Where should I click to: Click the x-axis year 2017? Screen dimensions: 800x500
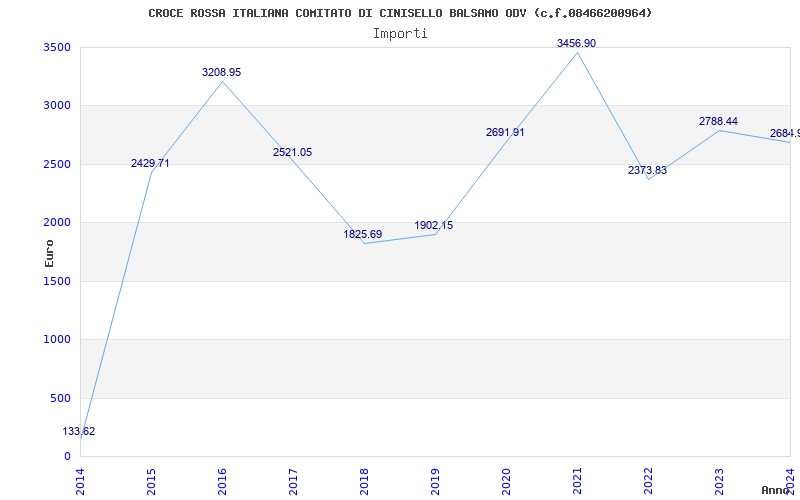[x=293, y=482]
